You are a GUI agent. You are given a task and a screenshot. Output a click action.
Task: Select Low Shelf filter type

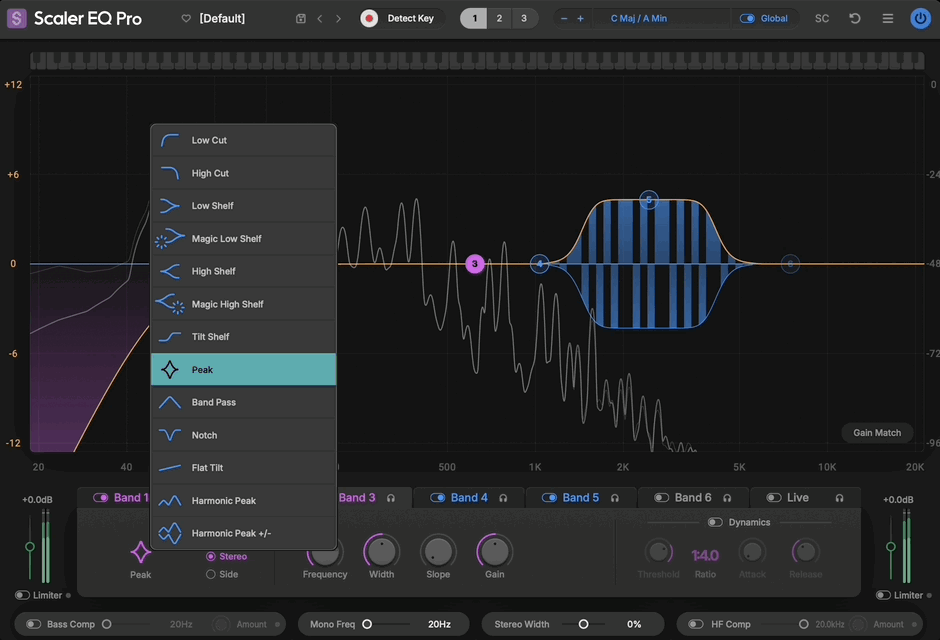pos(243,206)
